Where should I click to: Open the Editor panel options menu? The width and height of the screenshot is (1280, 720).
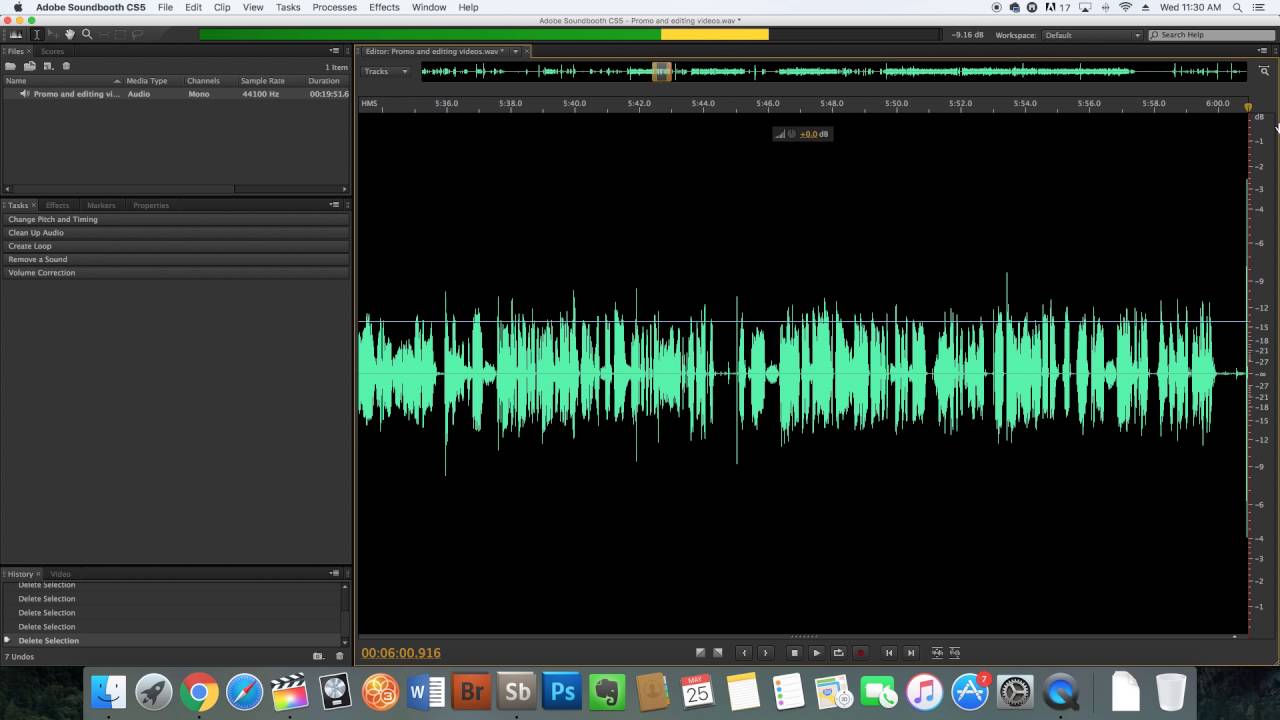pyautogui.click(x=1263, y=51)
